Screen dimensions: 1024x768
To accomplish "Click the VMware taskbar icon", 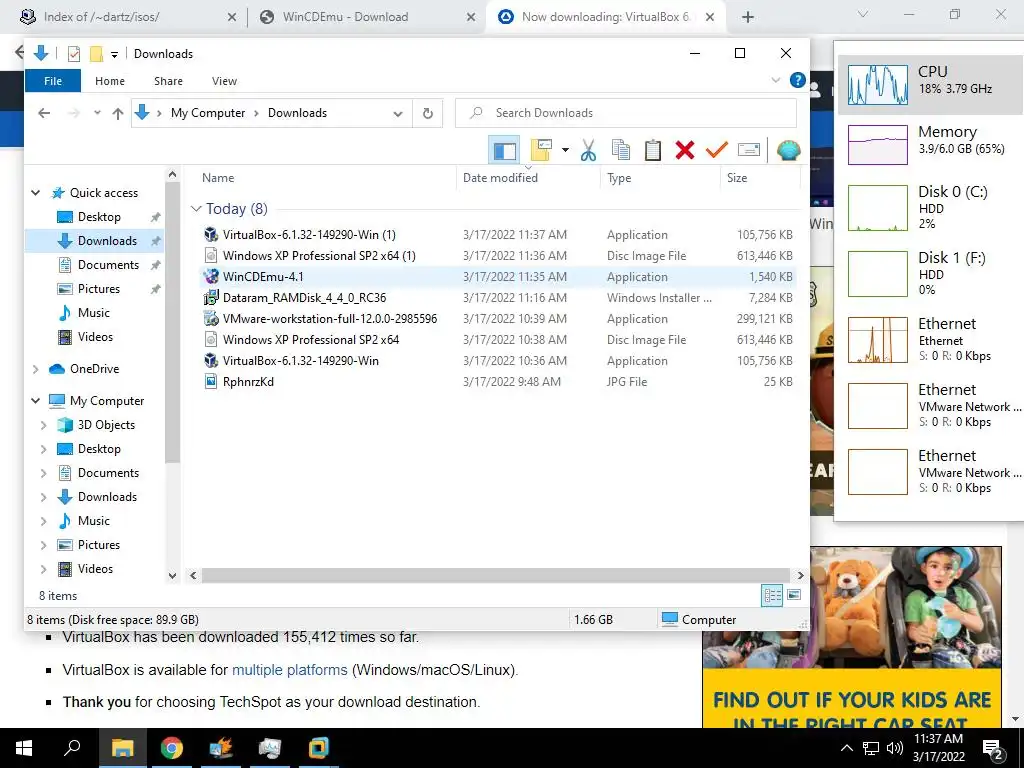I will (319, 748).
